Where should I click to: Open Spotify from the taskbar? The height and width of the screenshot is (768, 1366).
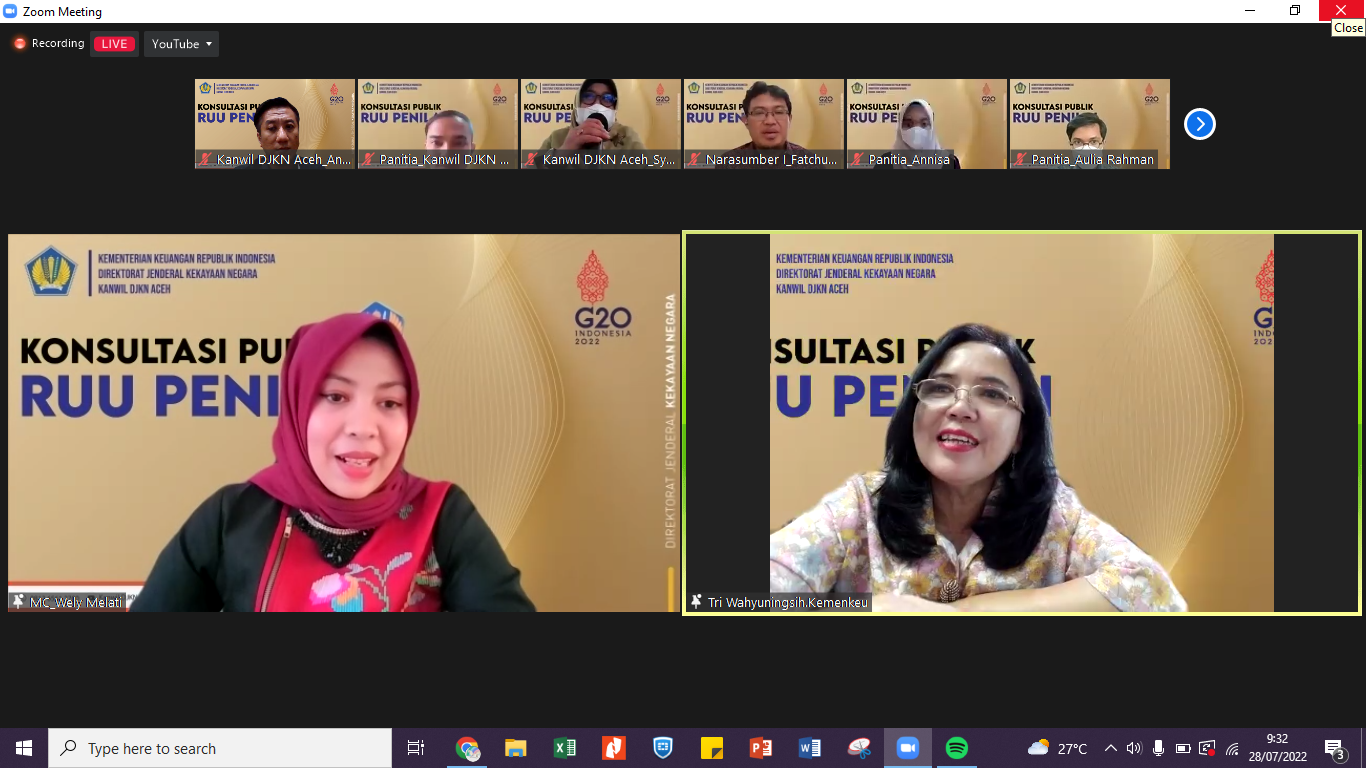pos(956,748)
